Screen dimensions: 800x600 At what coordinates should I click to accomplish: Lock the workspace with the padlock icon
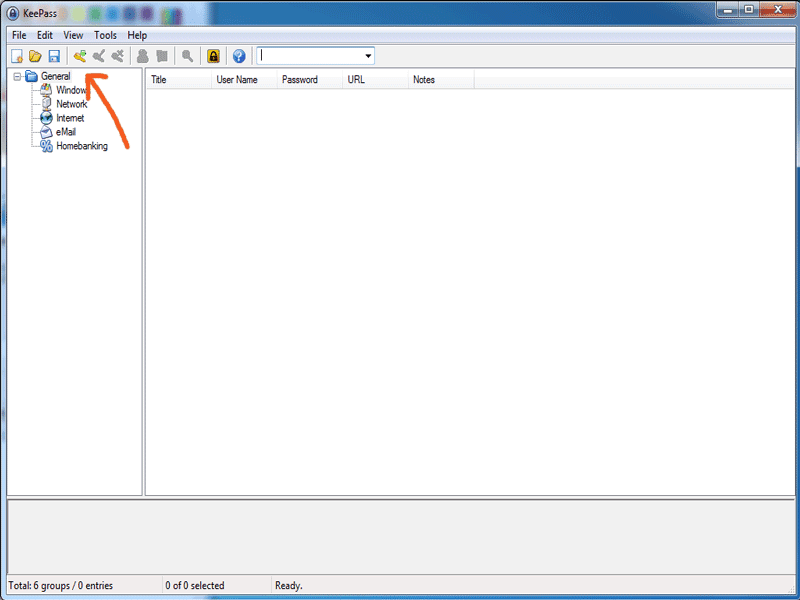(213, 56)
